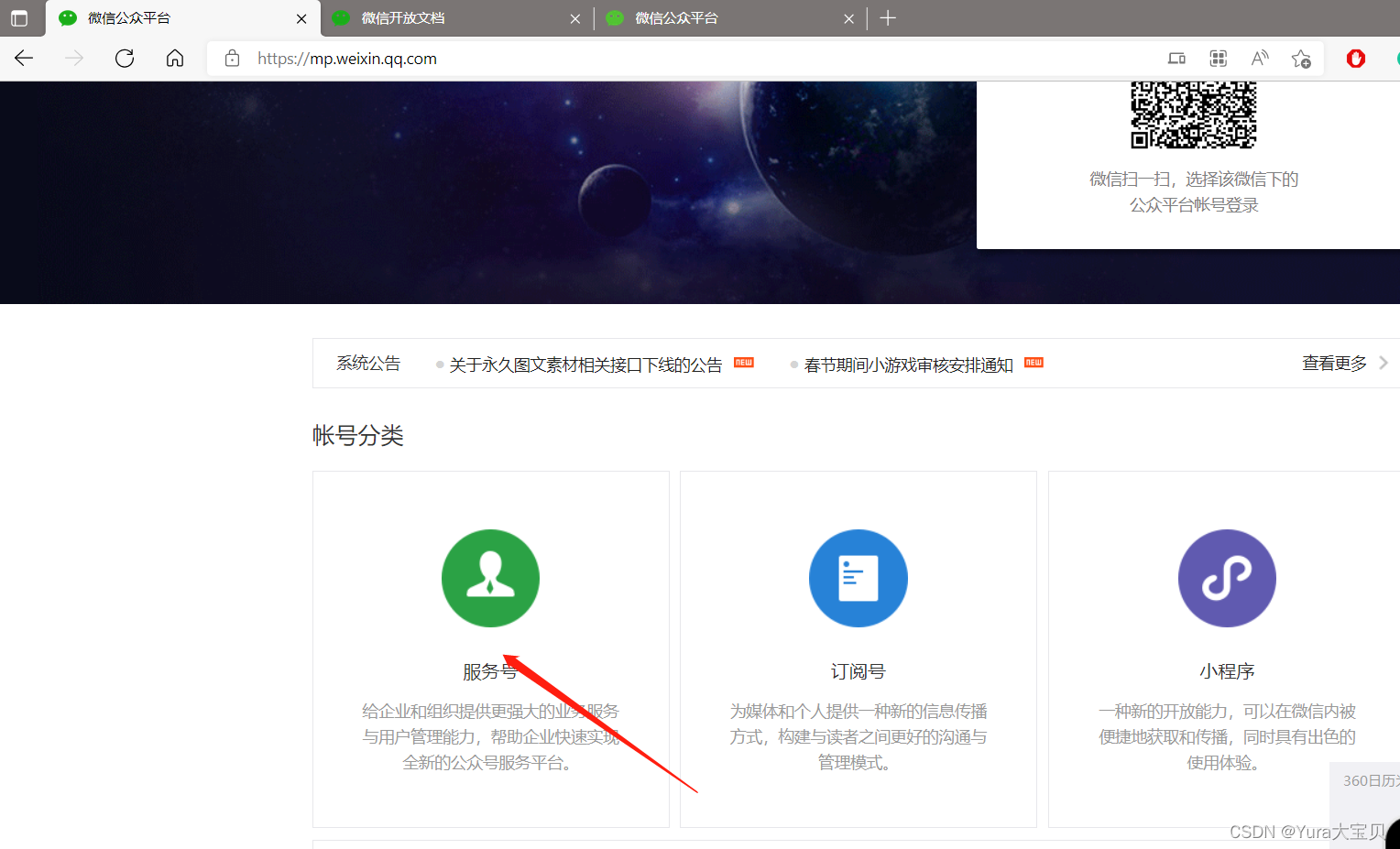Close the 微信开放文档 tab

575,18
